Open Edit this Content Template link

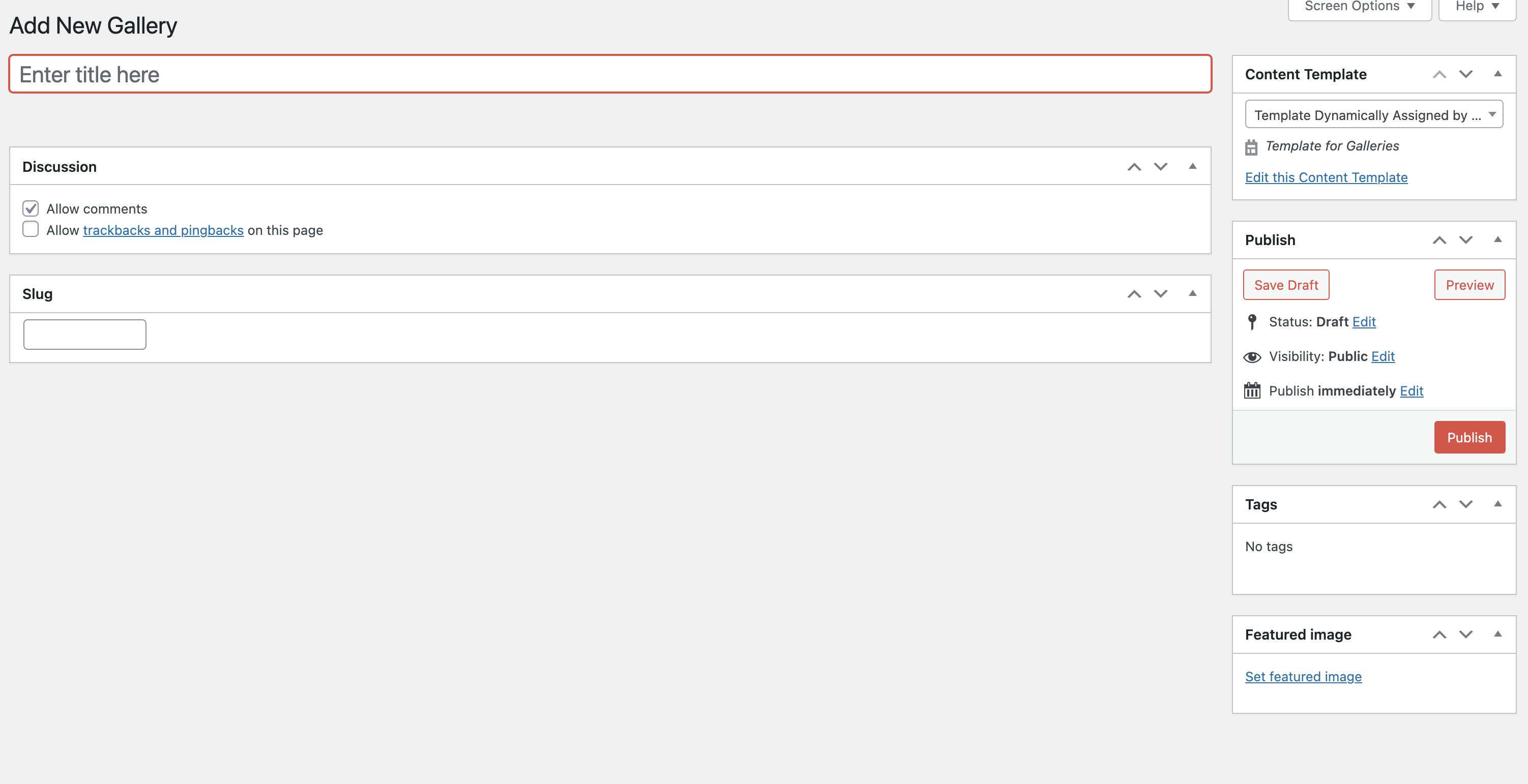[1326, 177]
